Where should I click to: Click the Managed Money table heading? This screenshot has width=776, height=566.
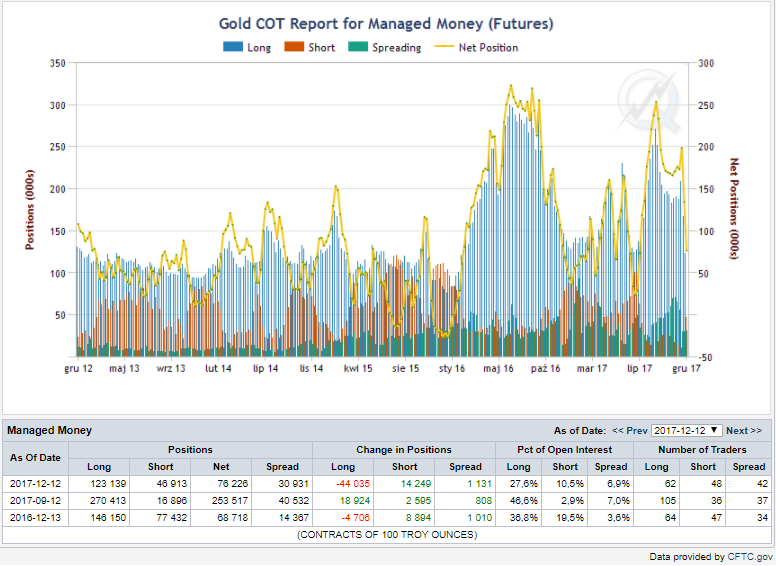point(49,430)
